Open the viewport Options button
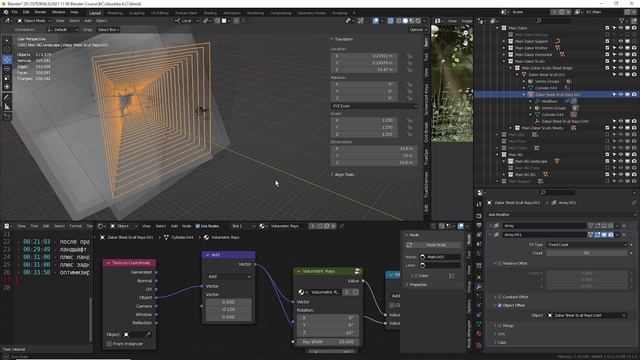 tap(417, 30)
